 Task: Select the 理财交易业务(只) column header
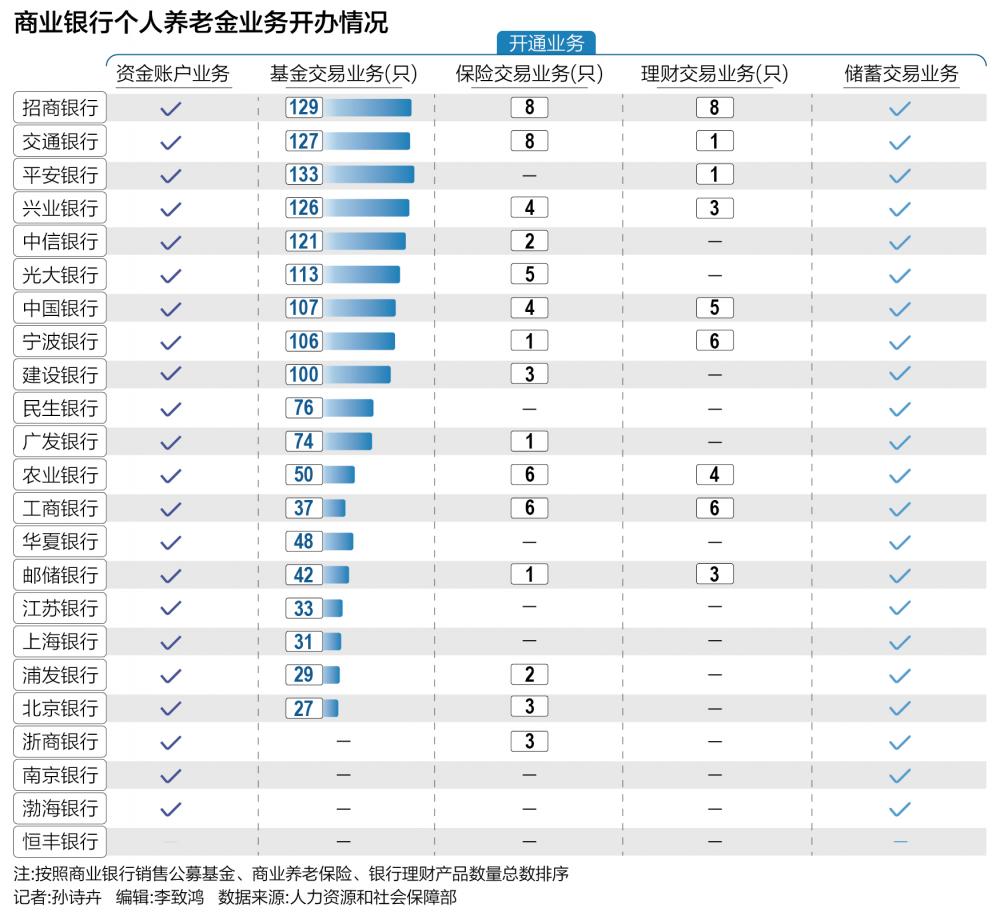coord(714,74)
